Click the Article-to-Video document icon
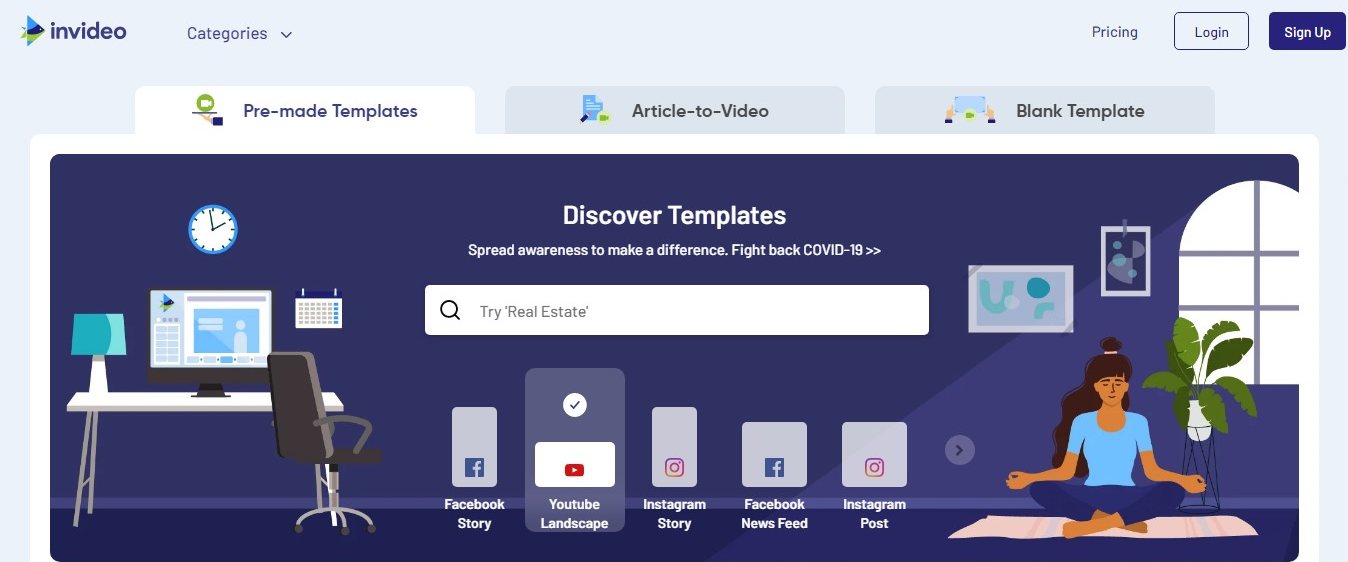This screenshot has height=562, width=1348. 595,110
